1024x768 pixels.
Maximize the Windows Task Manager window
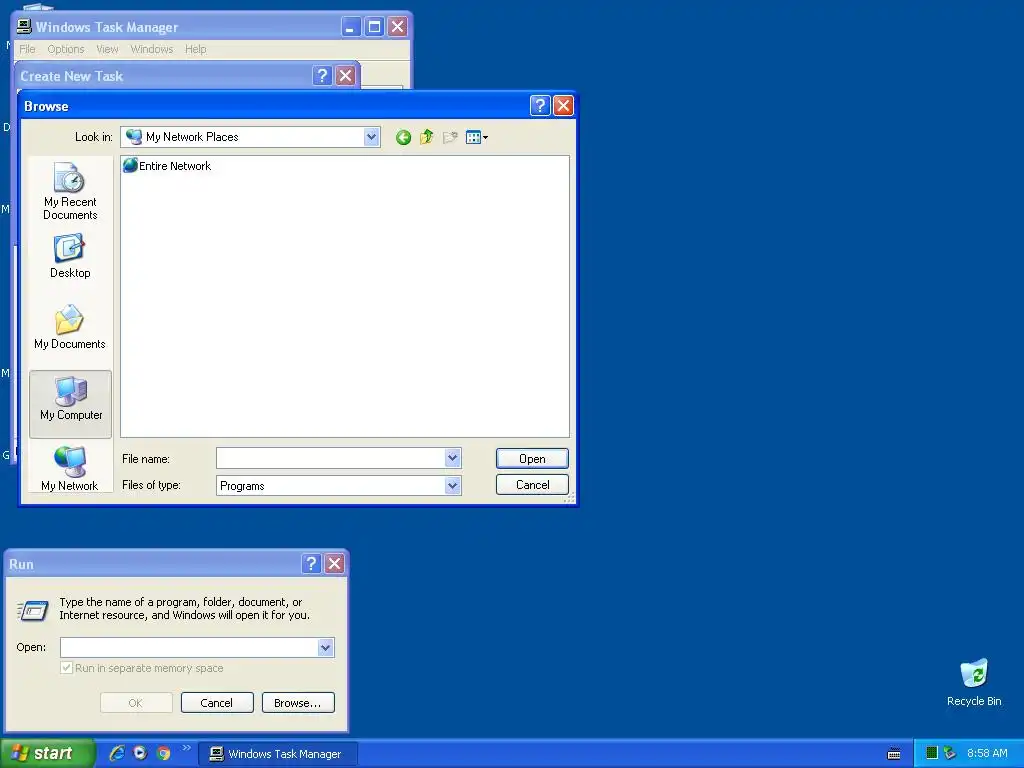click(x=374, y=27)
